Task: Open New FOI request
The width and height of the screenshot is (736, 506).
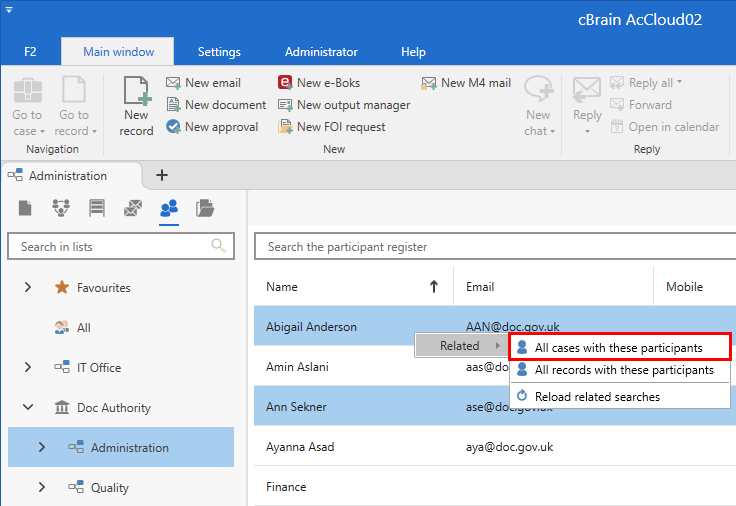Action: click(331, 127)
